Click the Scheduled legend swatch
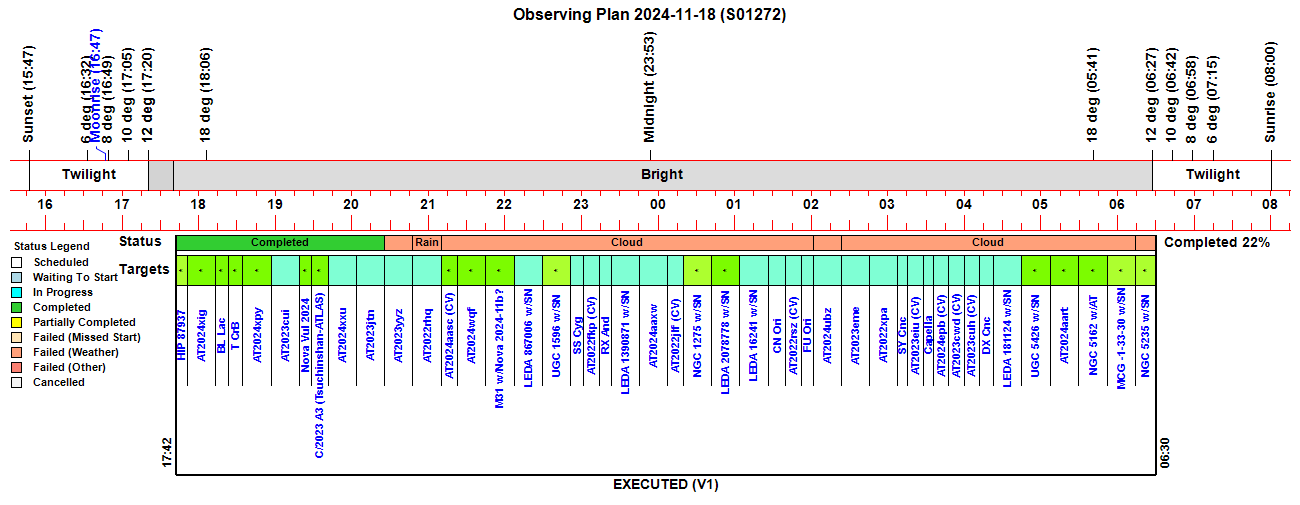This screenshot has width=1300, height=505. (x=16, y=262)
